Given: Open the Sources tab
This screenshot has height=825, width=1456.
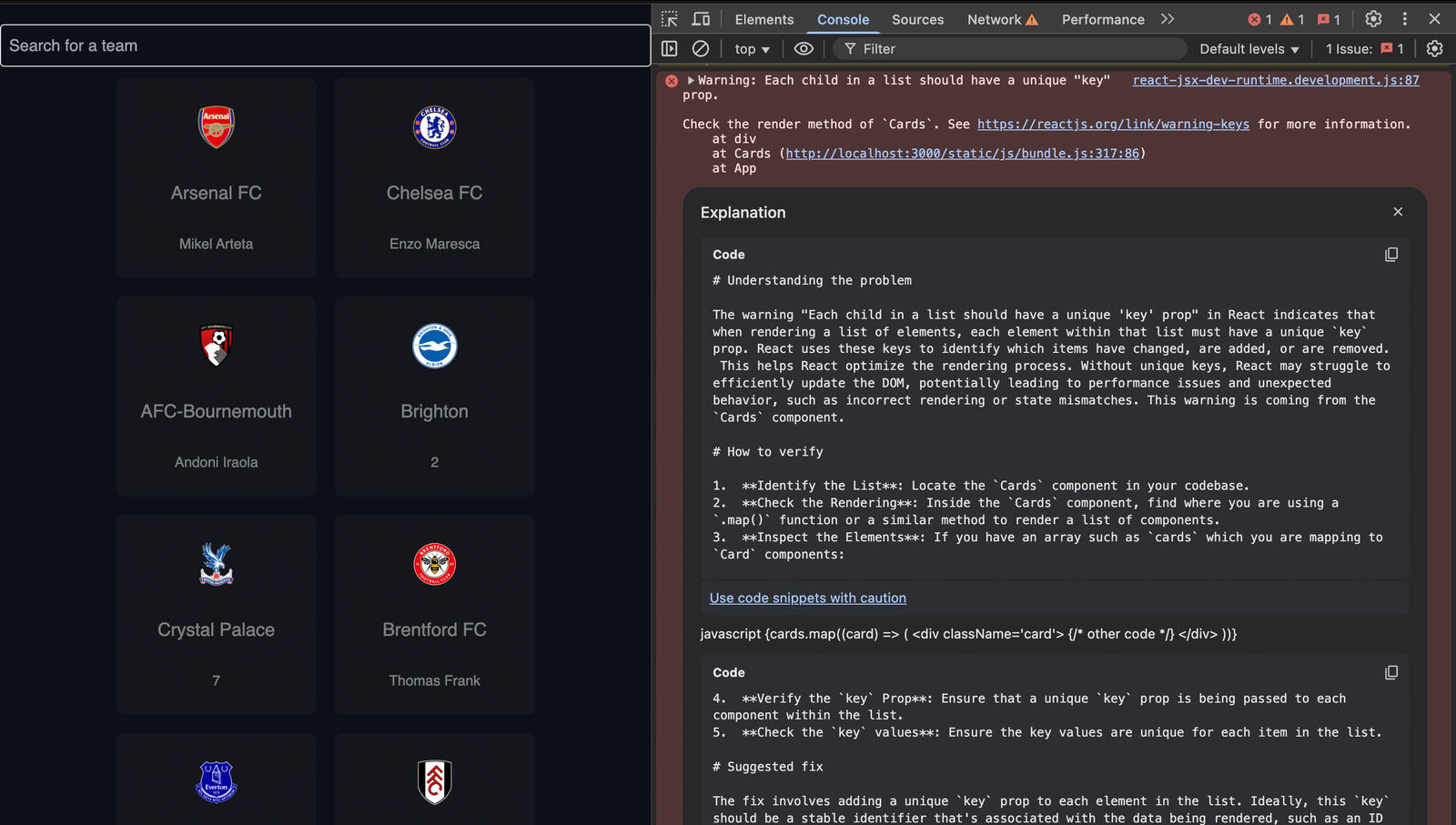Looking at the screenshot, I should coord(917,19).
